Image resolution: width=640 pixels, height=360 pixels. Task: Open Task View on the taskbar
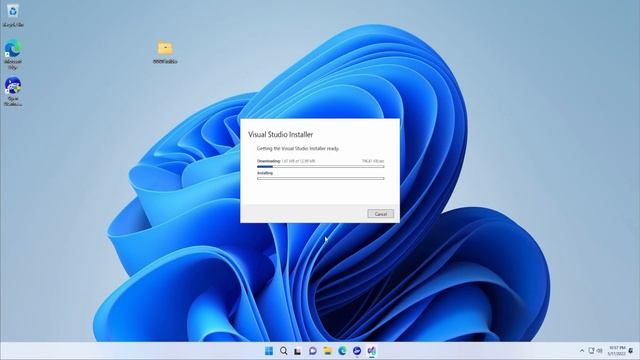coord(298,351)
